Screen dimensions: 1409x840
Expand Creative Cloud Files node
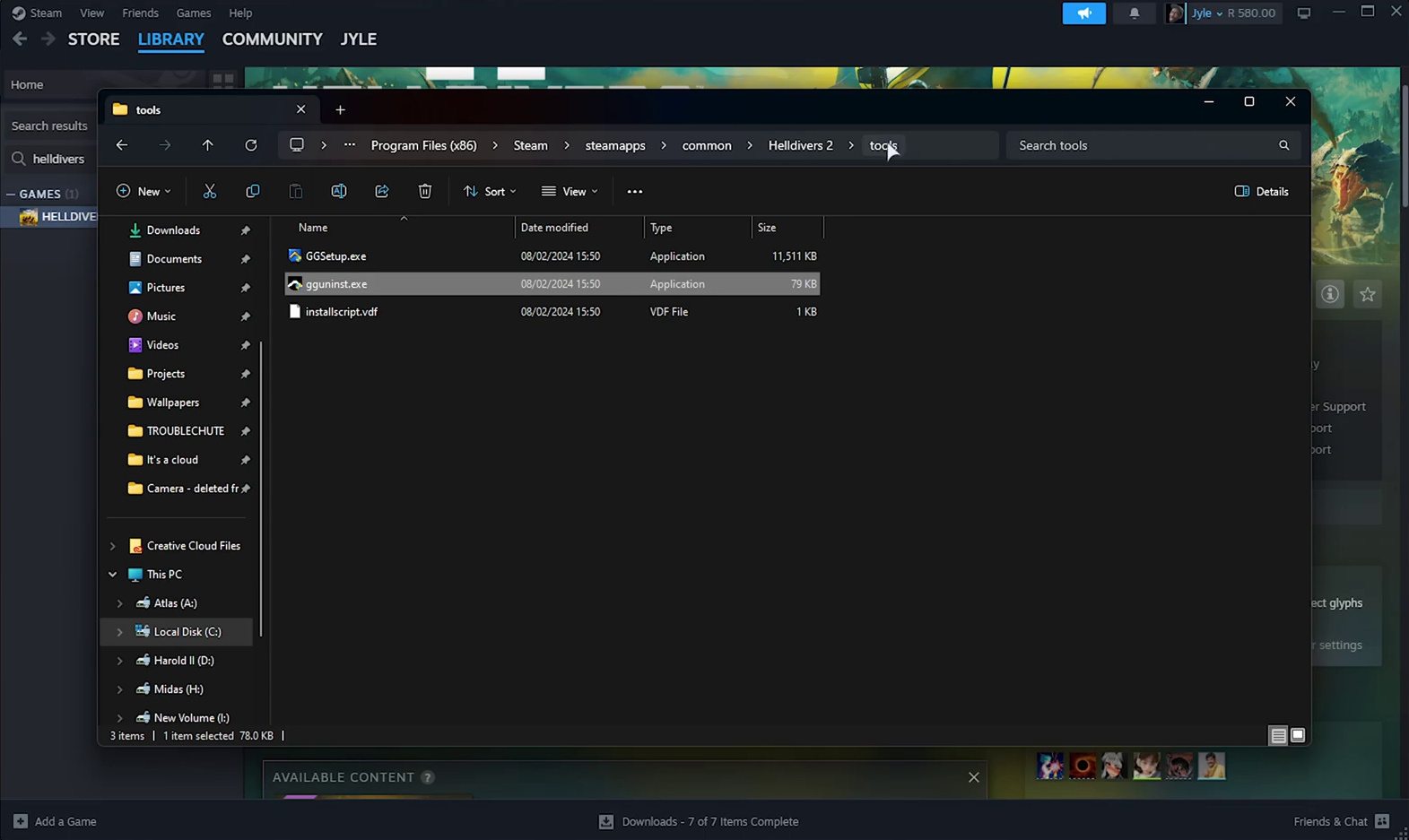coord(113,546)
